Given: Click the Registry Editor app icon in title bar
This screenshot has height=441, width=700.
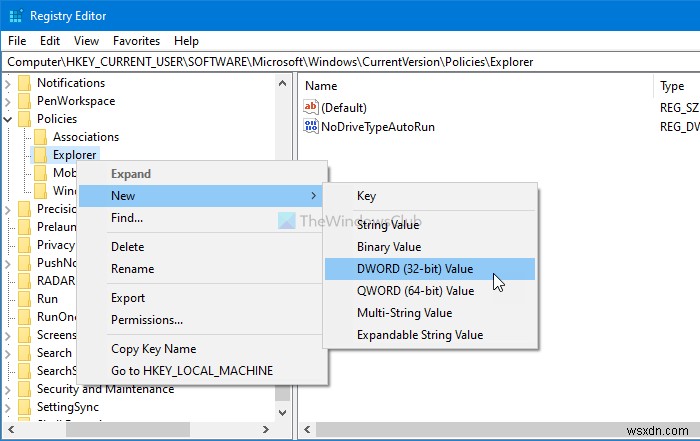Looking at the screenshot, I should point(16,16).
